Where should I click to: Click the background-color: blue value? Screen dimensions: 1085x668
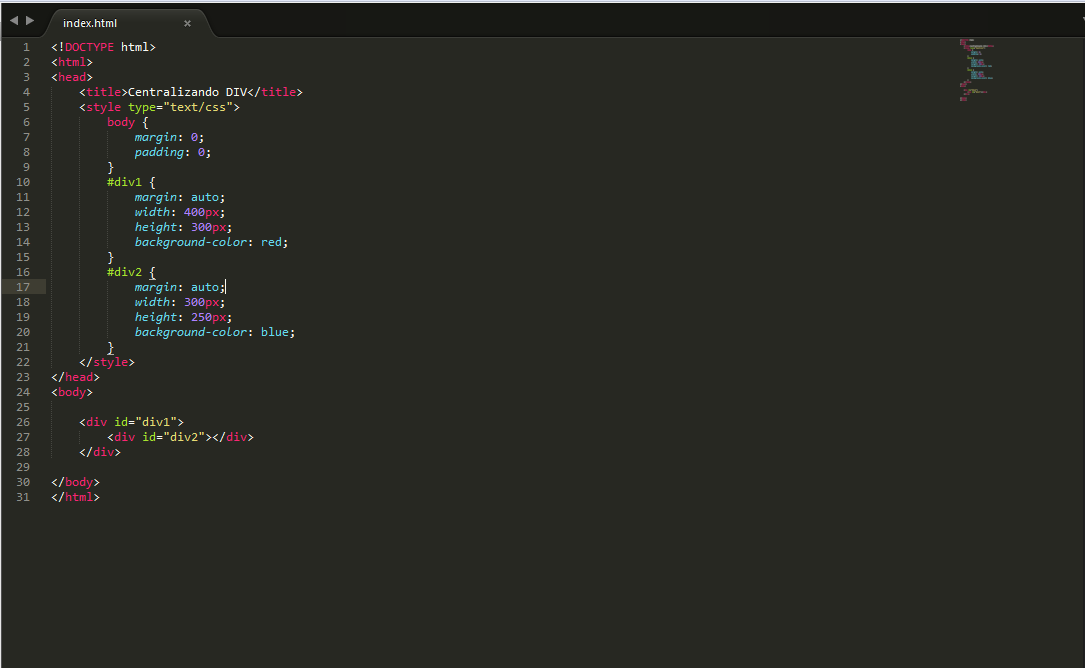coord(275,332)
